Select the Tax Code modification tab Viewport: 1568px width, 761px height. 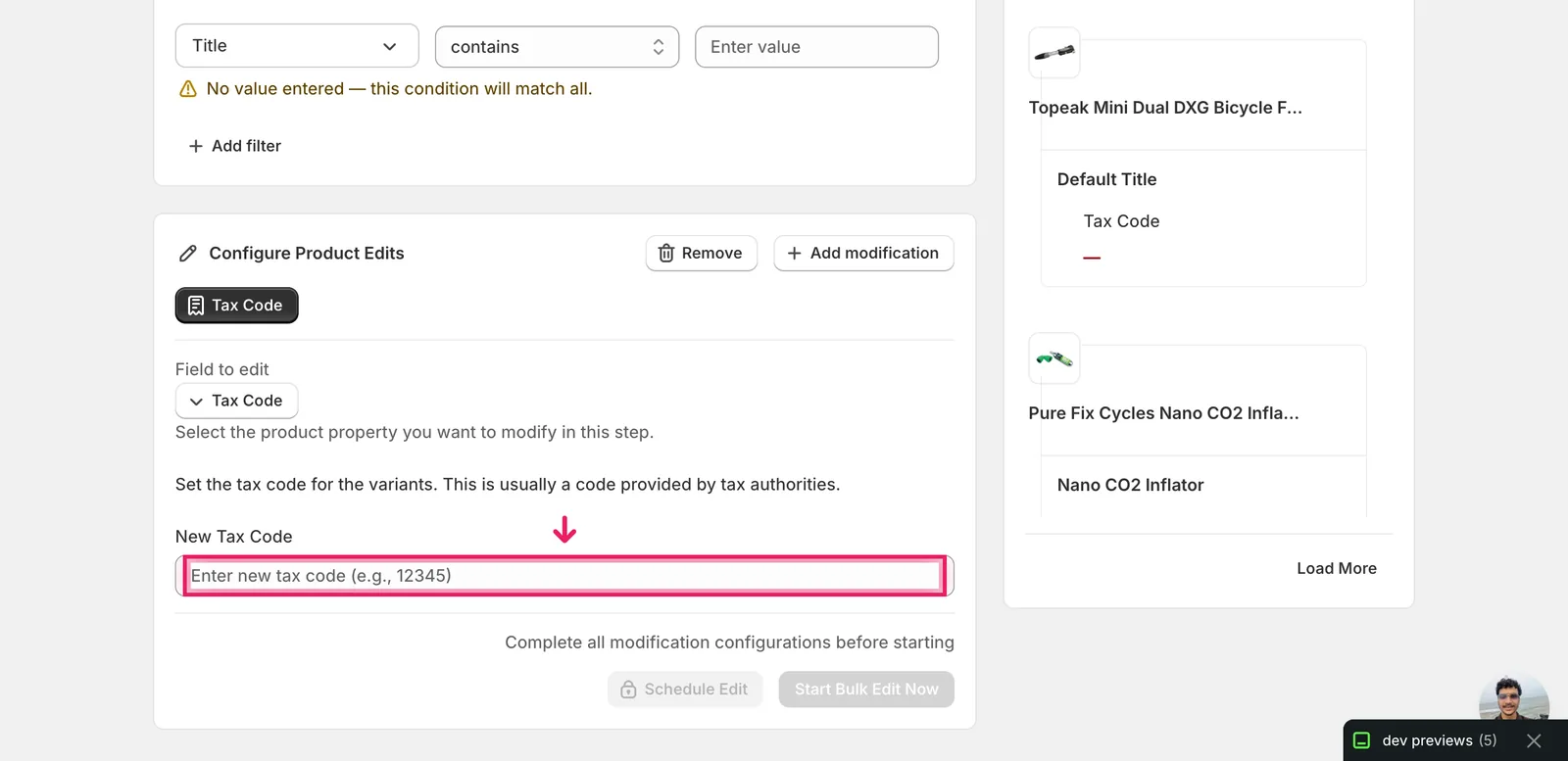point(236,306)
